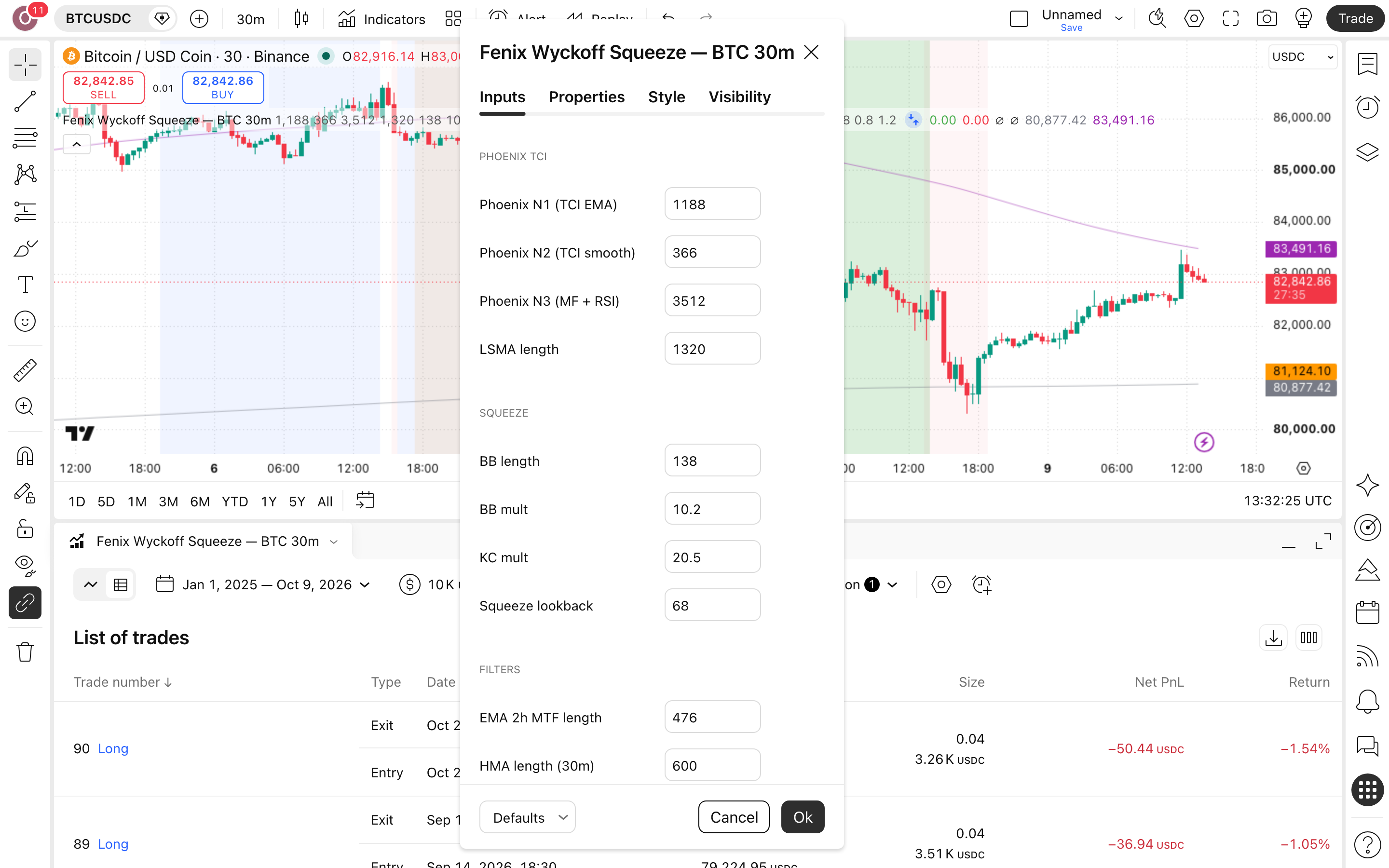
Task: Collapse the indicator legend chevron
Action: 76,144
